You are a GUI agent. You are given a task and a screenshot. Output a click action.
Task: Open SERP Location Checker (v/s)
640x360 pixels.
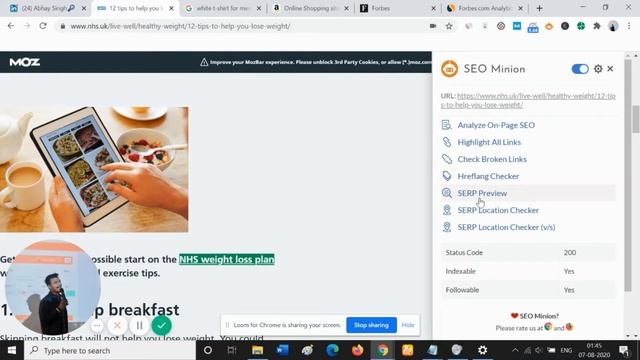coord(506,227)
